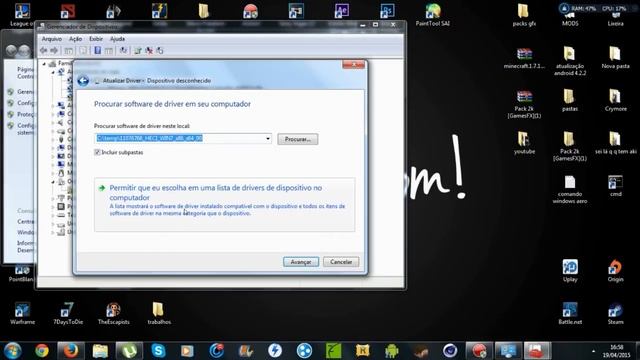This screenshot has height=360, width=640.
Task: Open uTorrent from the taskbar
Action: pos(129,351)
